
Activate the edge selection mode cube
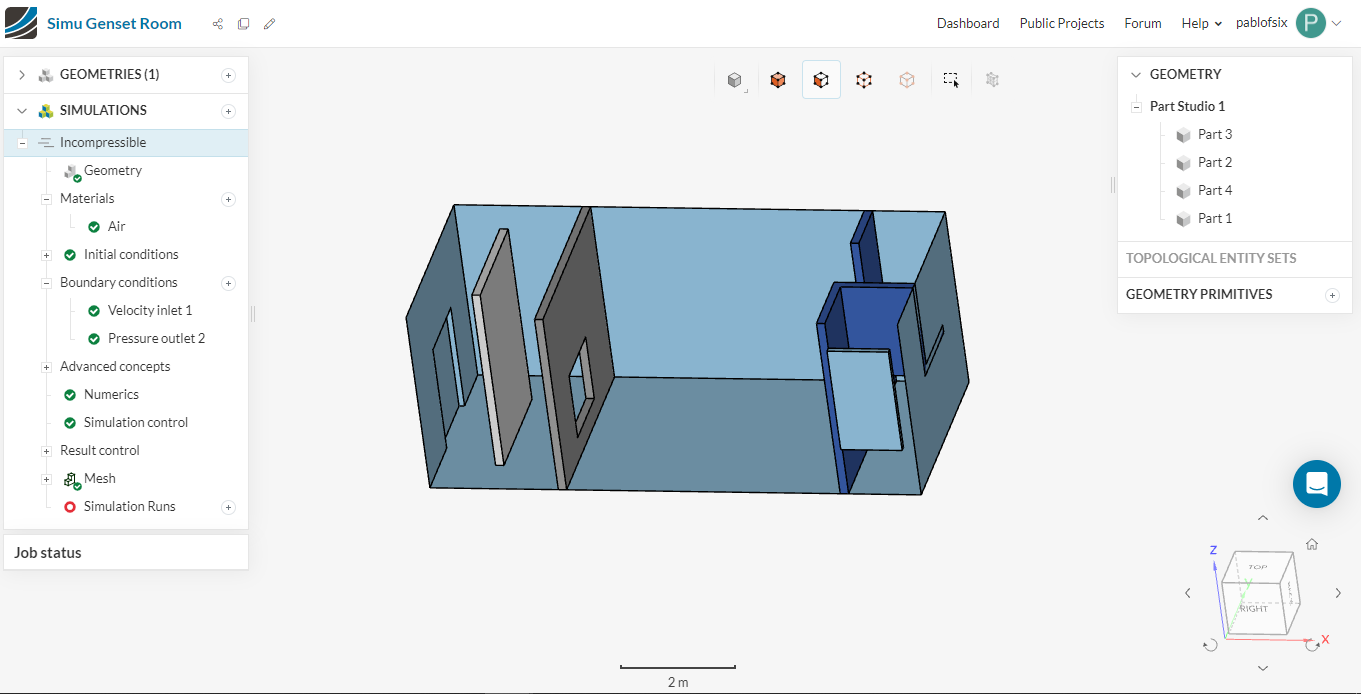point(864,80)
